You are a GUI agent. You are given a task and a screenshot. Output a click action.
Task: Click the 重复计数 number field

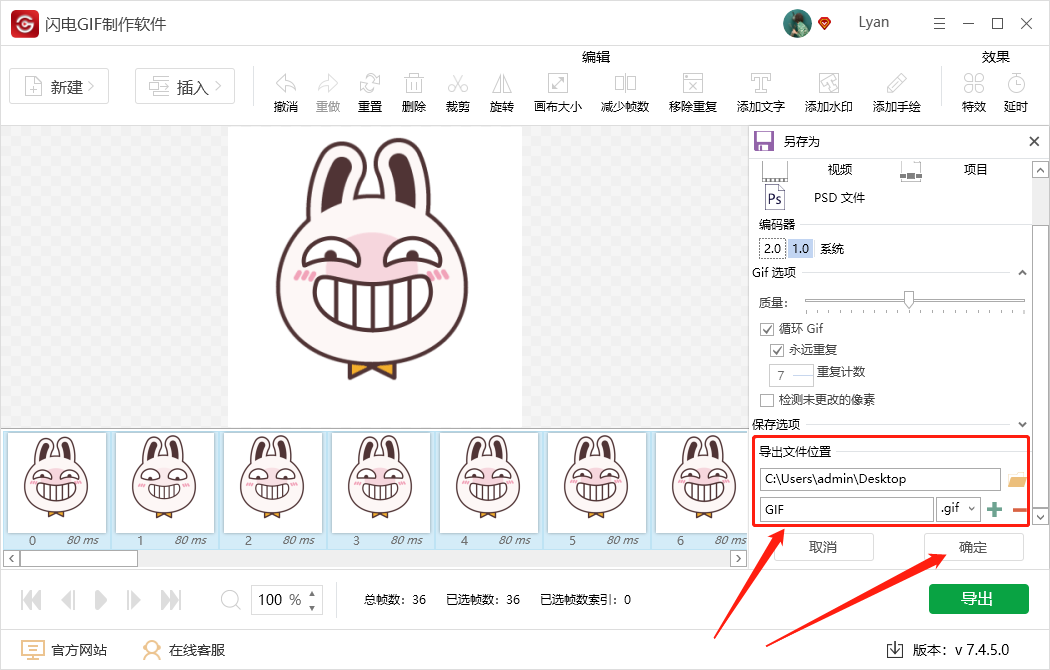coord(791,375)
